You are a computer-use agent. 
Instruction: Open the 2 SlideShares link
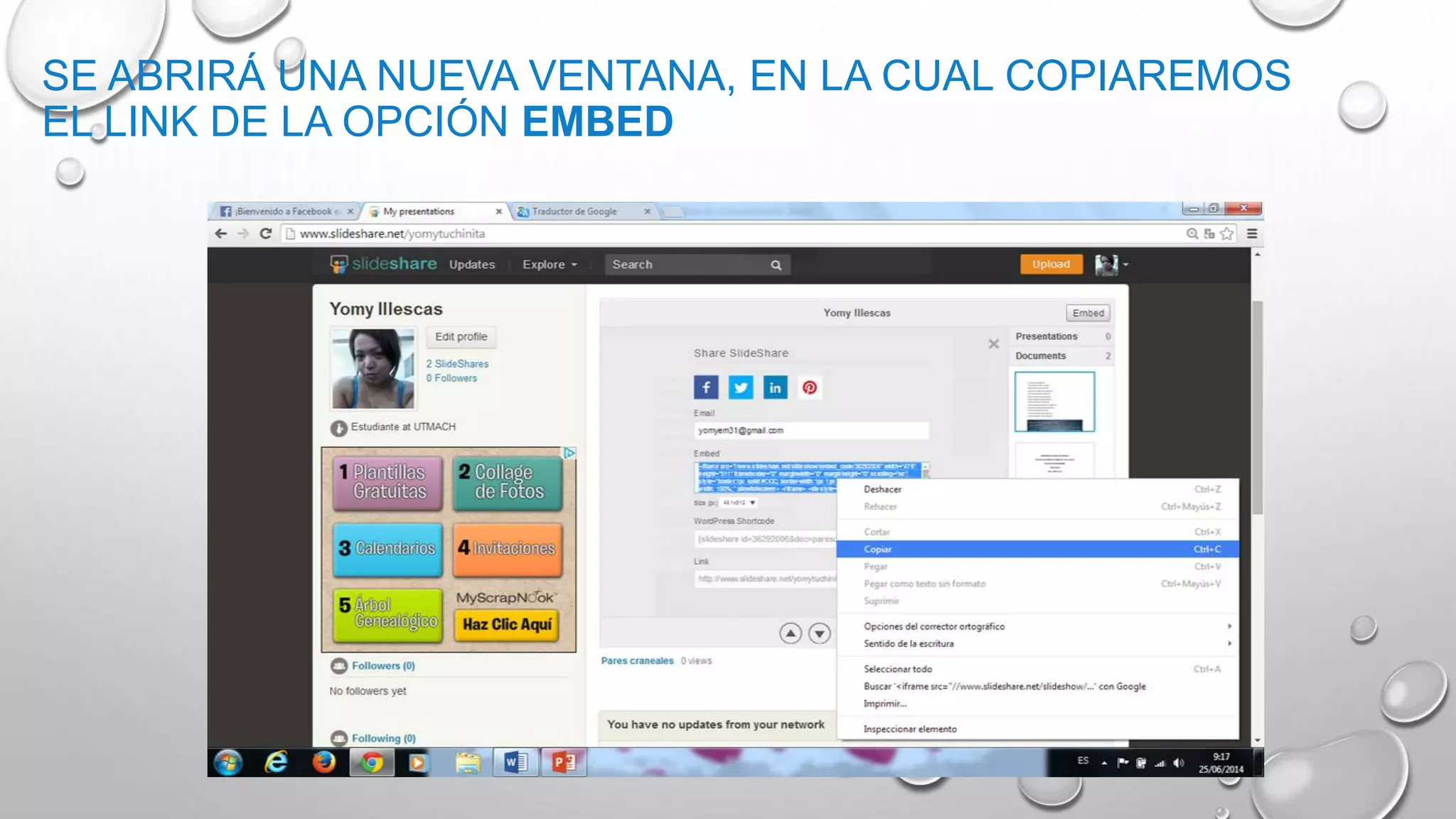click(x=457, y=363)
